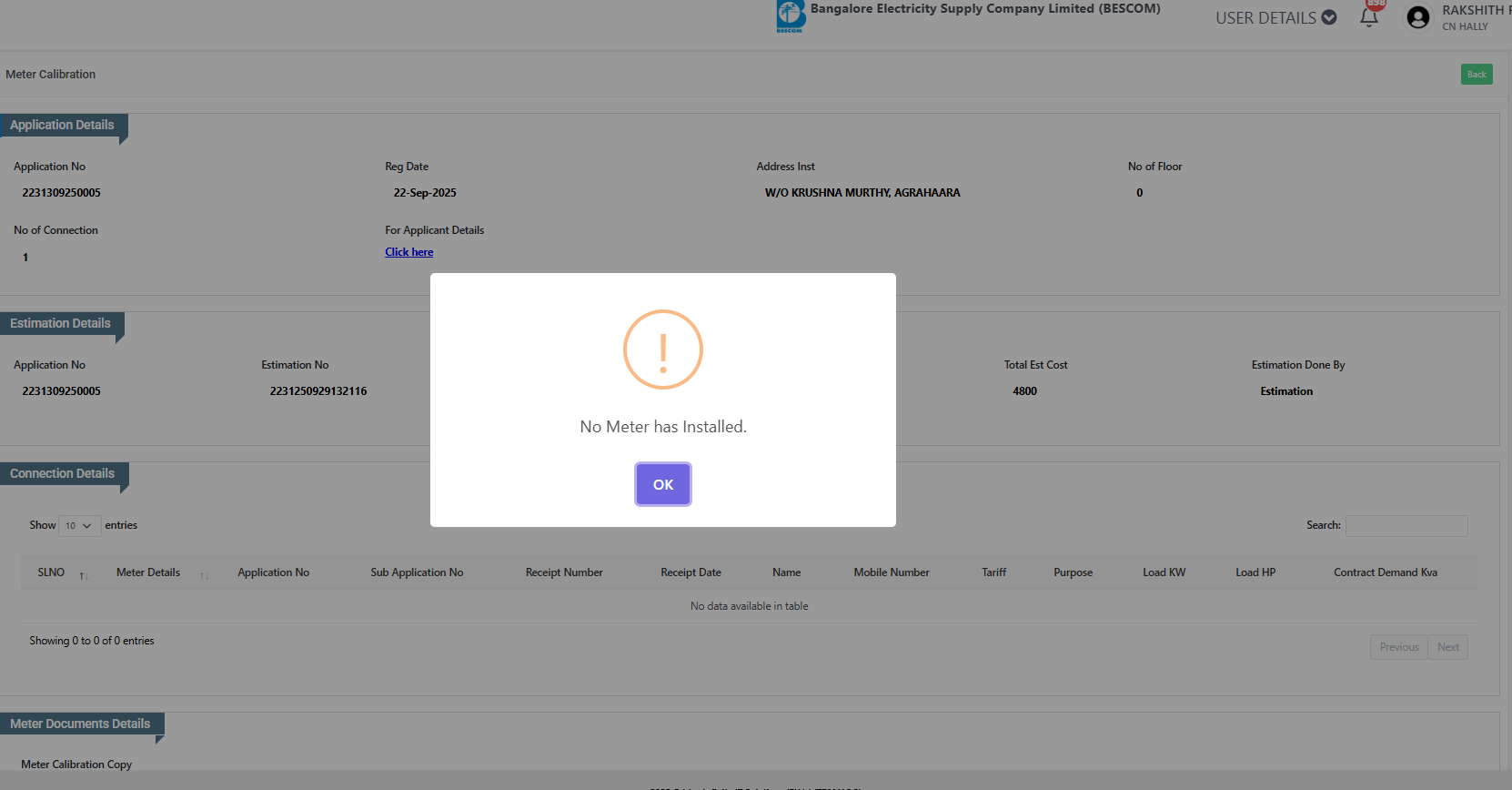Select the Meter Documents Details section tab
This screenshot has width=1512, height=790.
(x=81, y=724)
